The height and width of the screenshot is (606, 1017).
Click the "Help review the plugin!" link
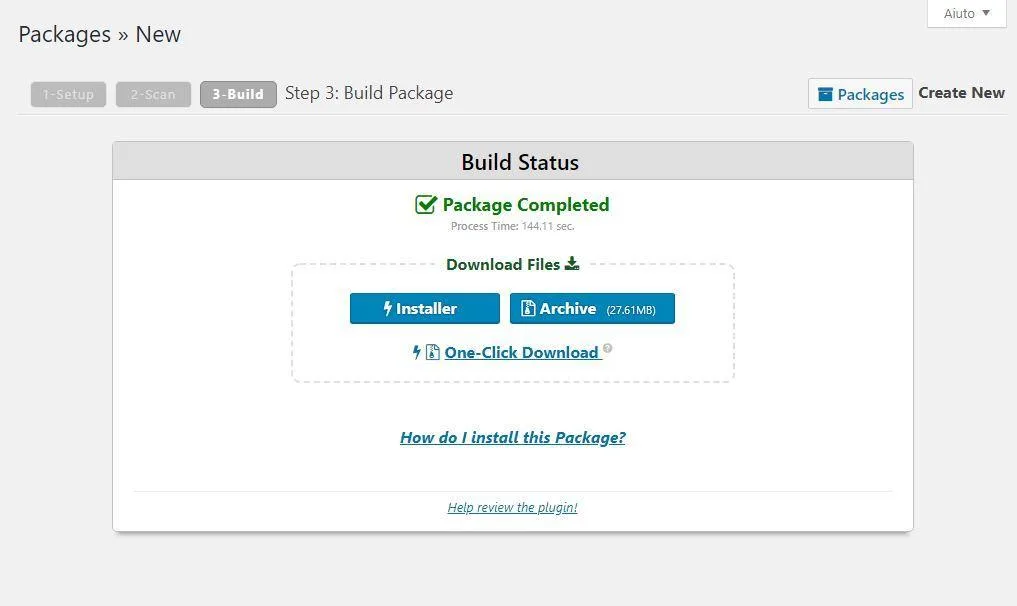point(512,507)
